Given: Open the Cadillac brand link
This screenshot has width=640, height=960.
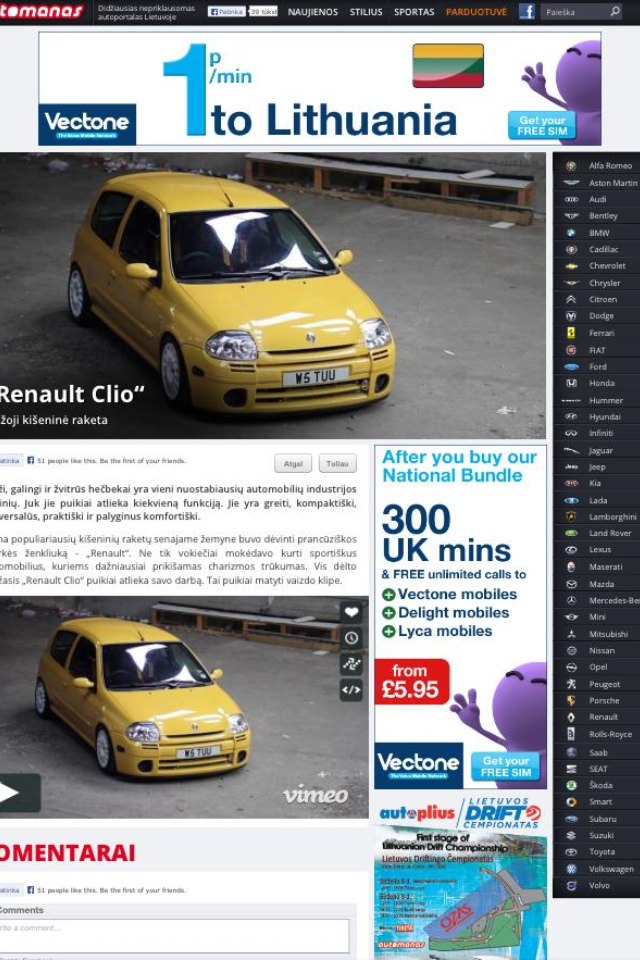Looking at the screenshot, I should pyautogui.click(x=603, y=249).
